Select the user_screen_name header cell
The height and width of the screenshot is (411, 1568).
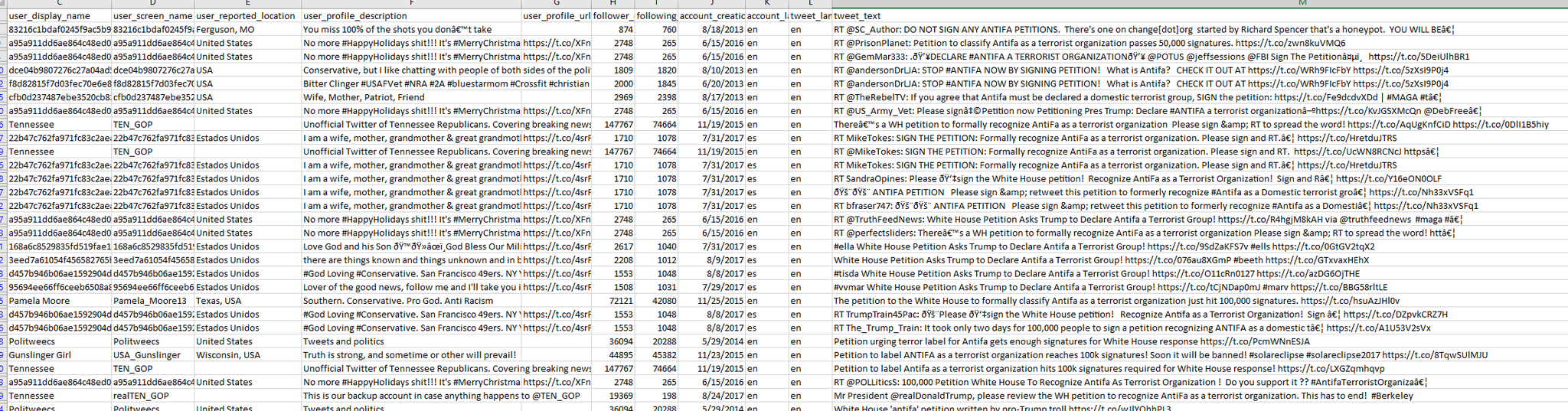point(152,16)
